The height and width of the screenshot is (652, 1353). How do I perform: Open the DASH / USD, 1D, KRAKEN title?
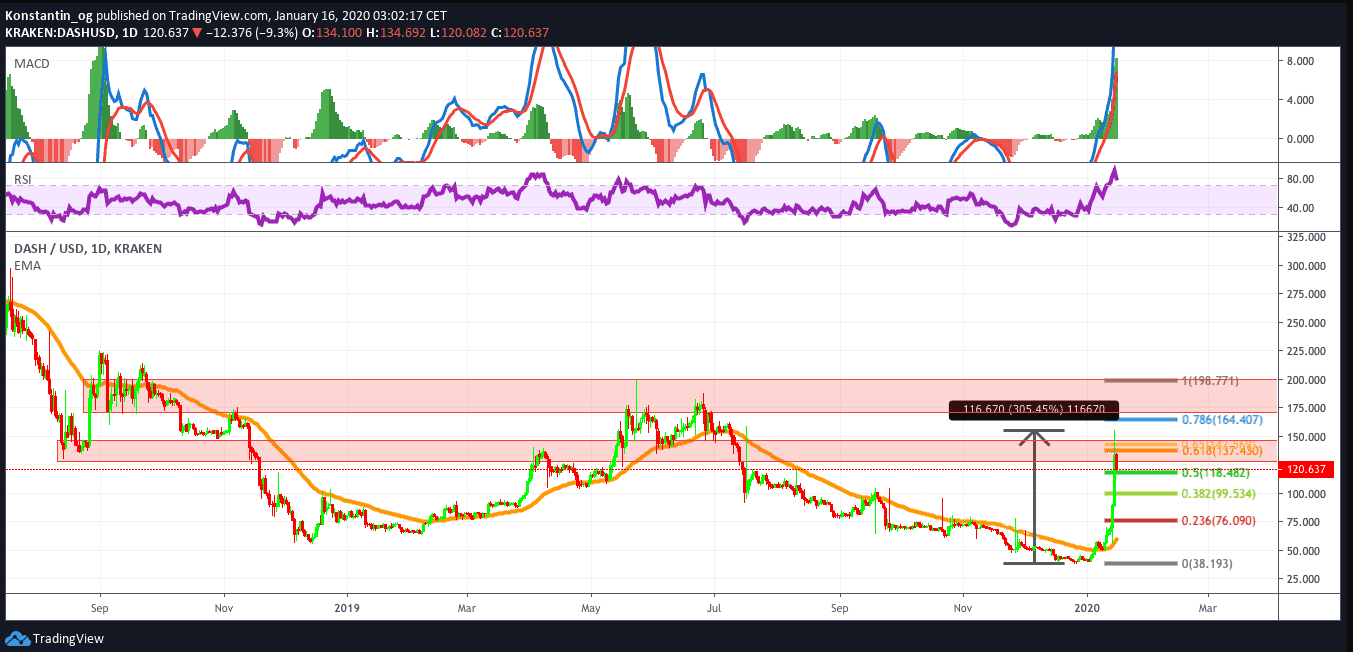pyautogui.click(x=87, y=248)
